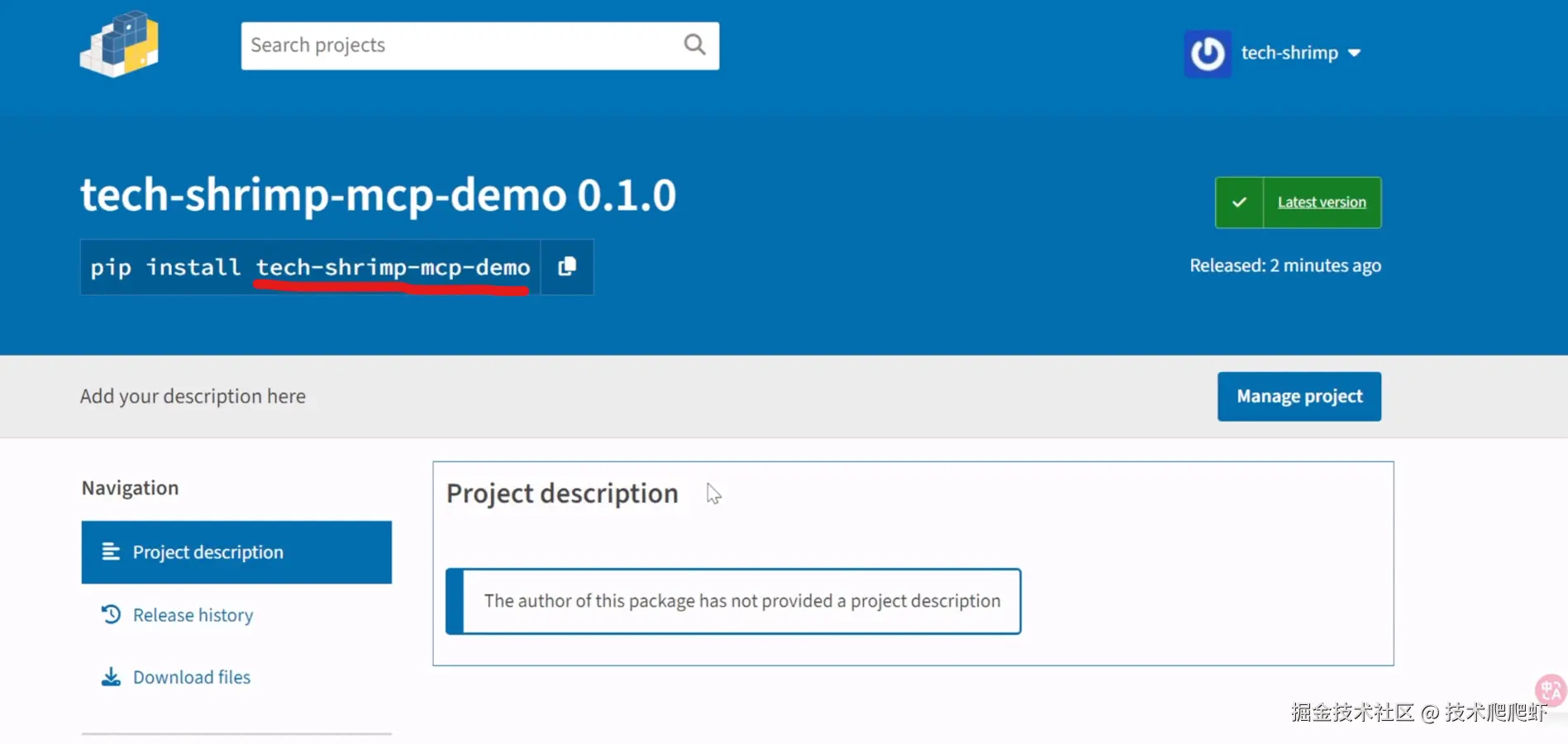Click the pink translate icon at page edge

(1551, 689)
